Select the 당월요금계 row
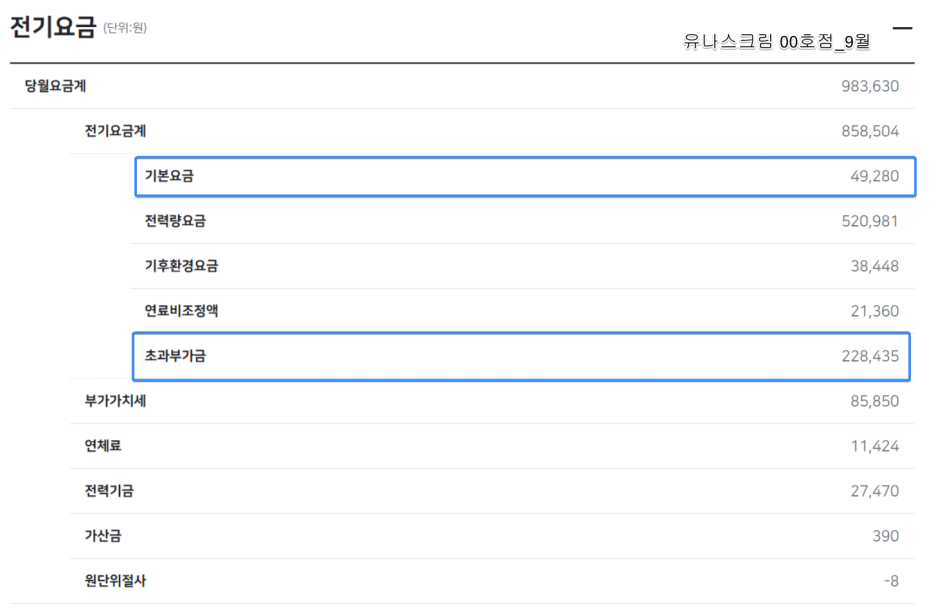Viewport: 936px width, 610px height. click(56, 86)
